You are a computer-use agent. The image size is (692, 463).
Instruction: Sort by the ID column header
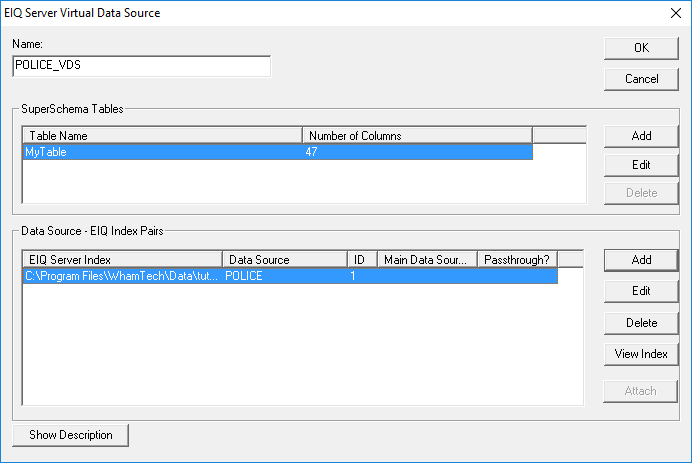(x=362, y=260)
